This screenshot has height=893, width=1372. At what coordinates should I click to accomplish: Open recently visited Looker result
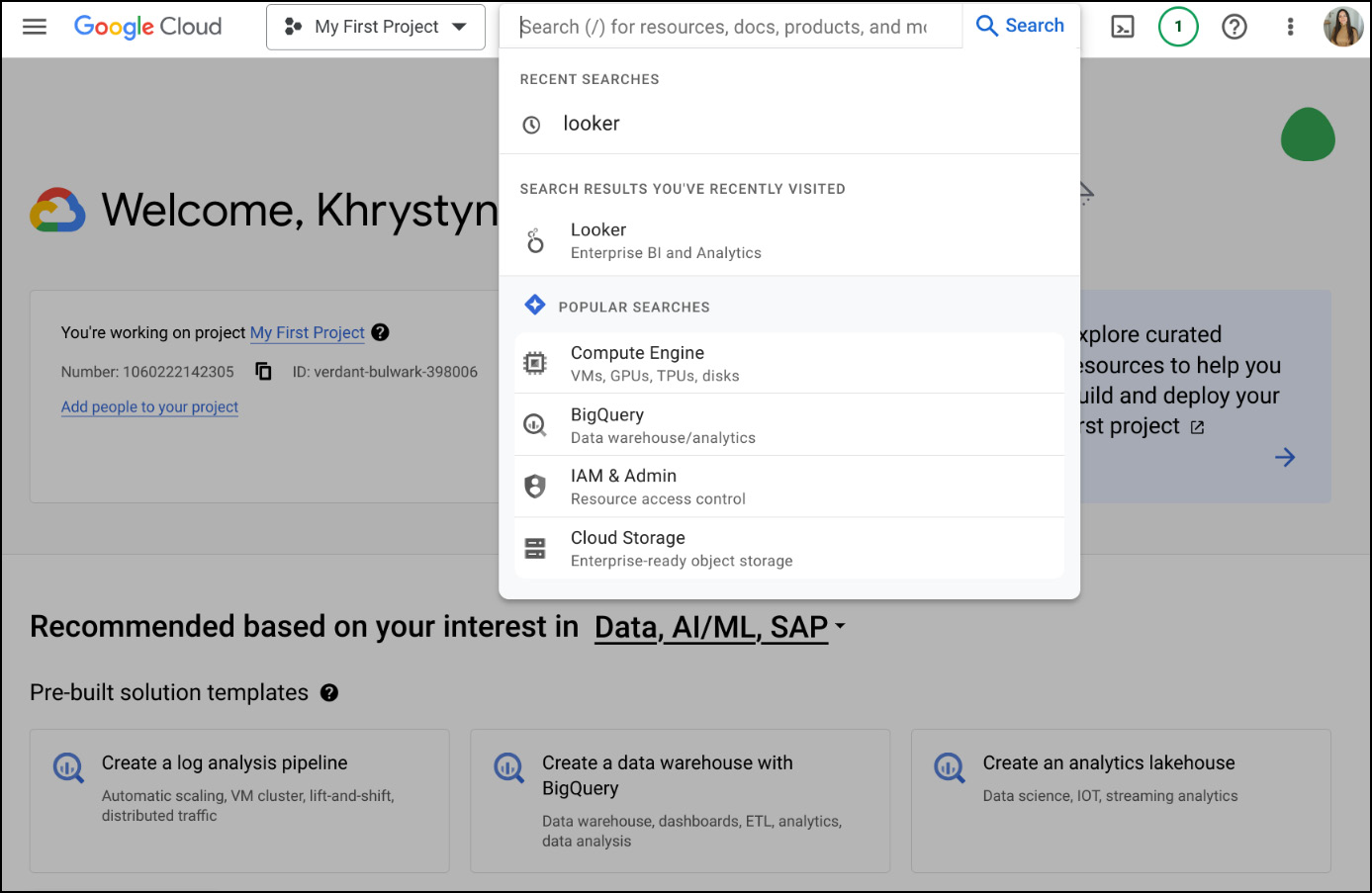click(789, 240)
